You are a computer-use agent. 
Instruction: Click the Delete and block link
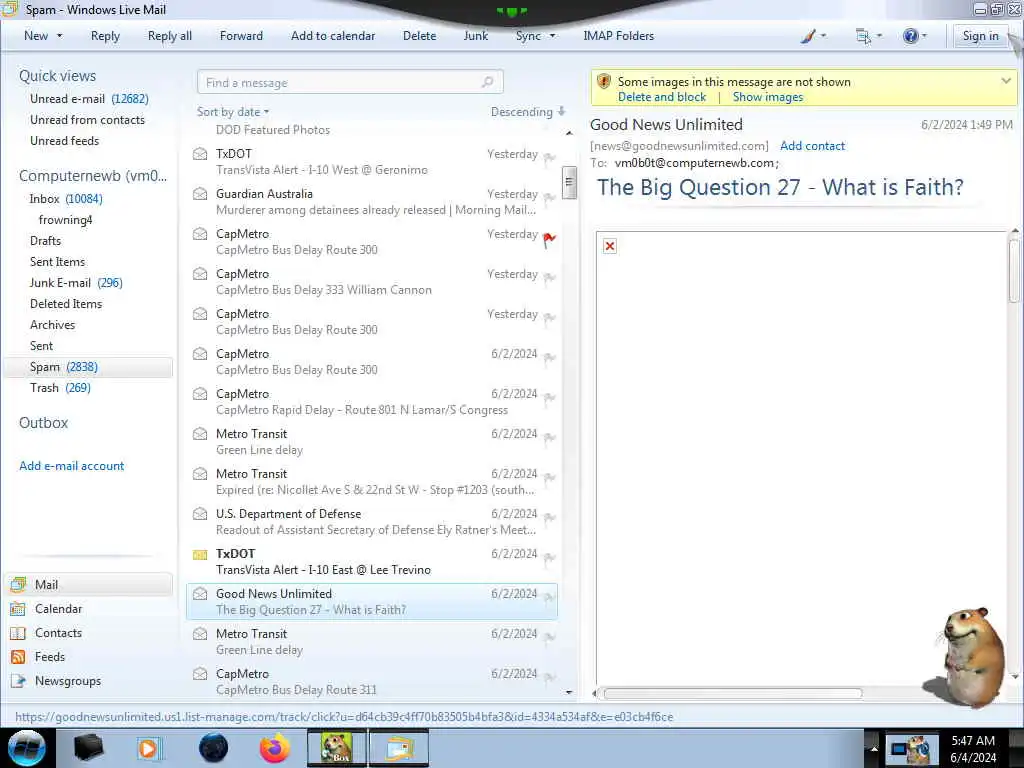662,97
